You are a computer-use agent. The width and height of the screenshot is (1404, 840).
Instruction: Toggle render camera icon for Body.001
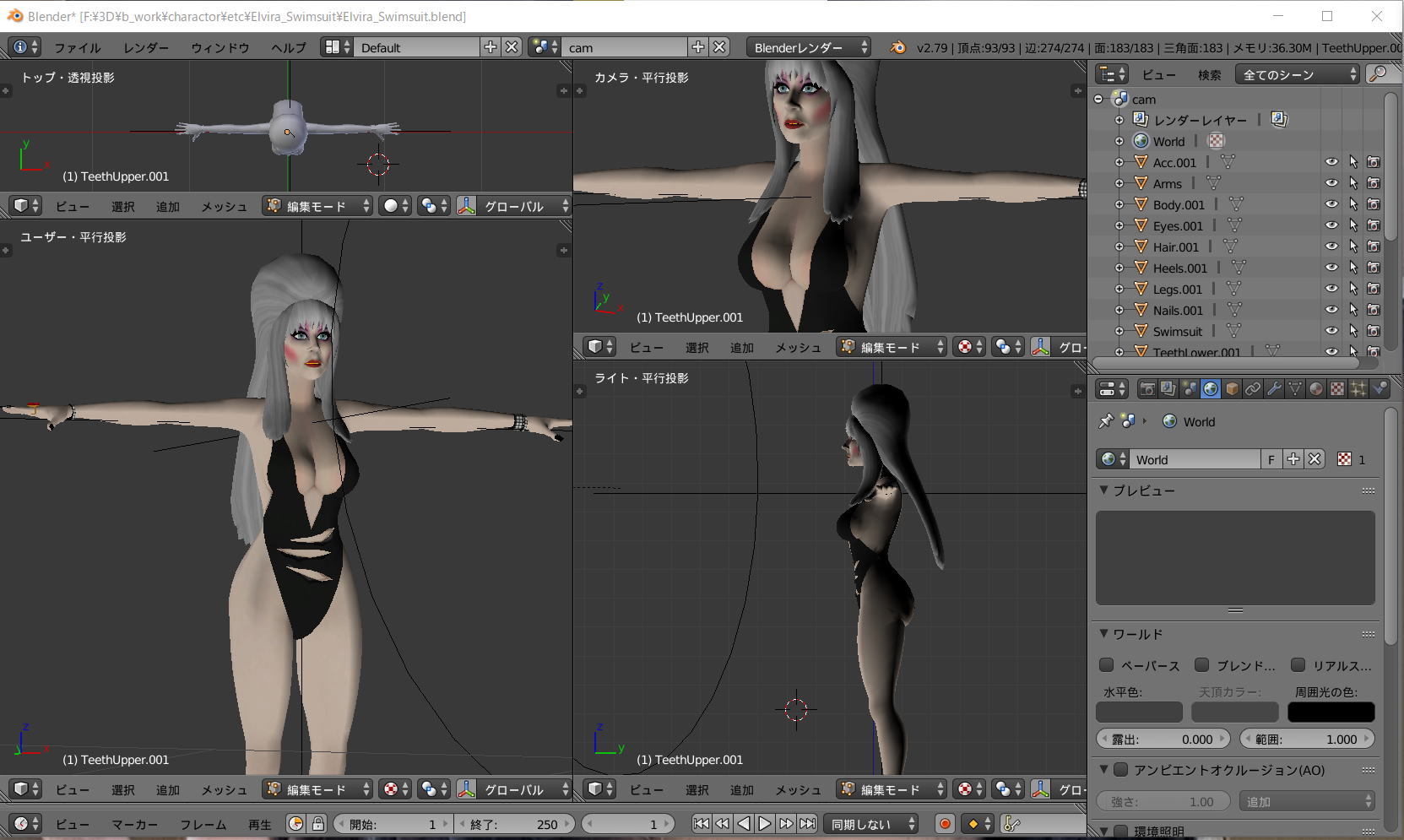point(1374,204)
